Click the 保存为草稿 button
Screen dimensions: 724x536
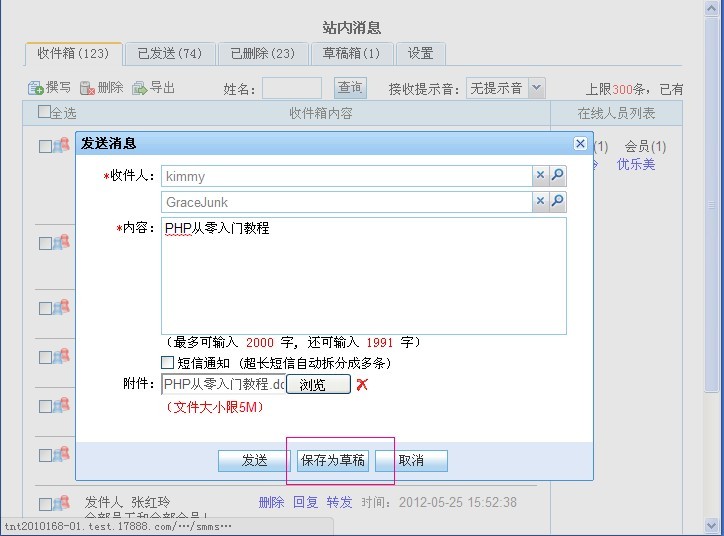click(334, 460)
